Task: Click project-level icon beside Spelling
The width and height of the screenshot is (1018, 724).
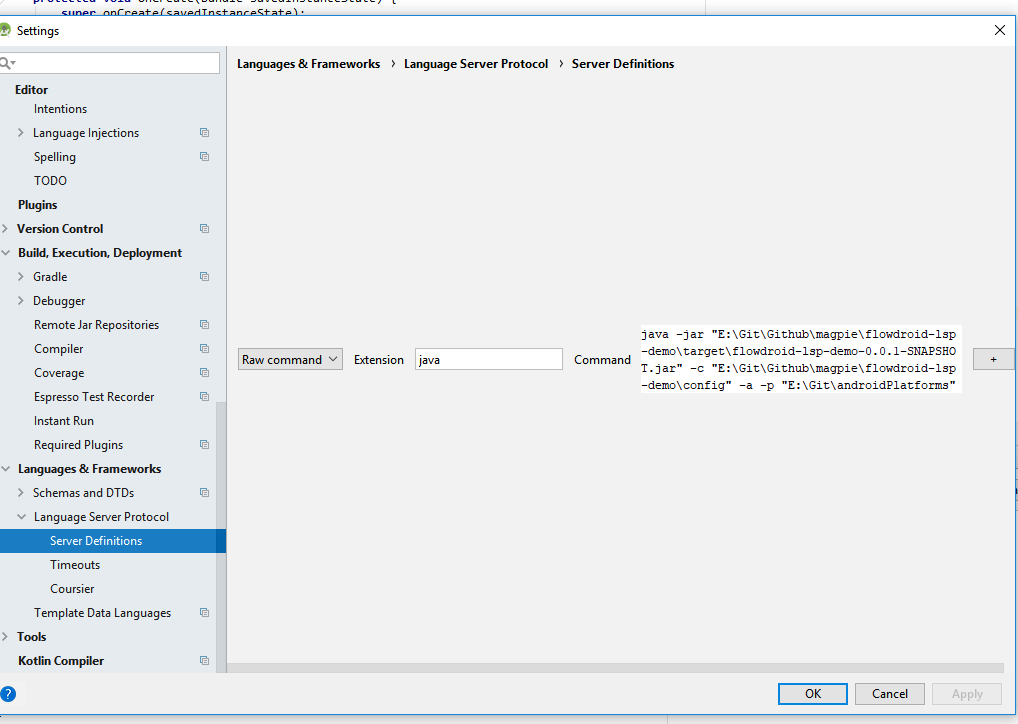Action: 205,156
